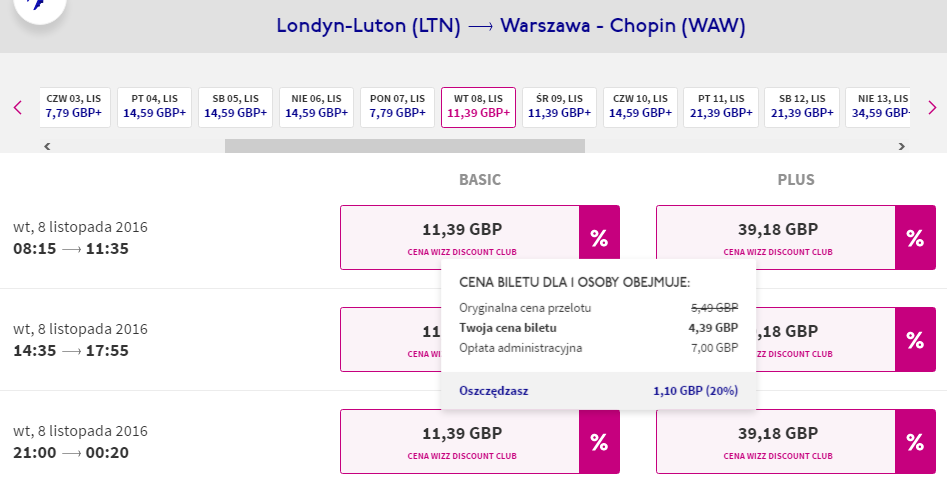Click the horizontal date scrollbar thumb
This screenshot has width=947, height=481.
click(405, 146)
